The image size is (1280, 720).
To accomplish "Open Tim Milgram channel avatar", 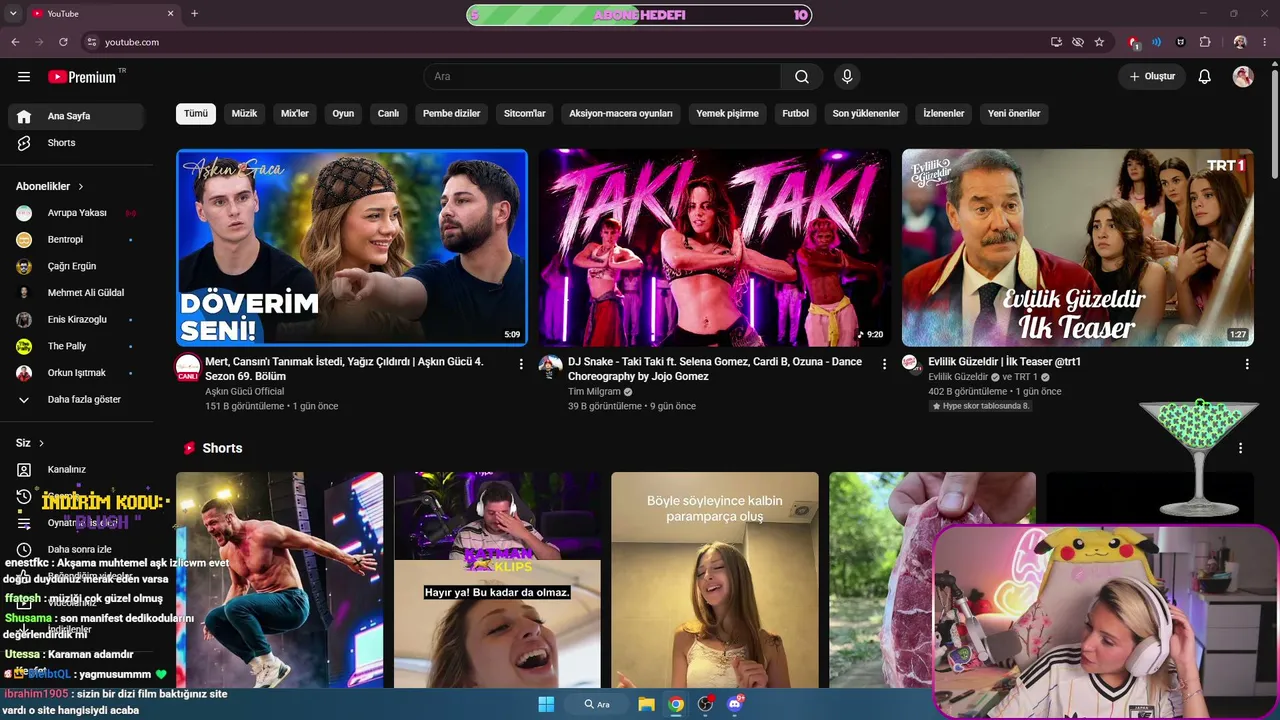I will point(550,367).
